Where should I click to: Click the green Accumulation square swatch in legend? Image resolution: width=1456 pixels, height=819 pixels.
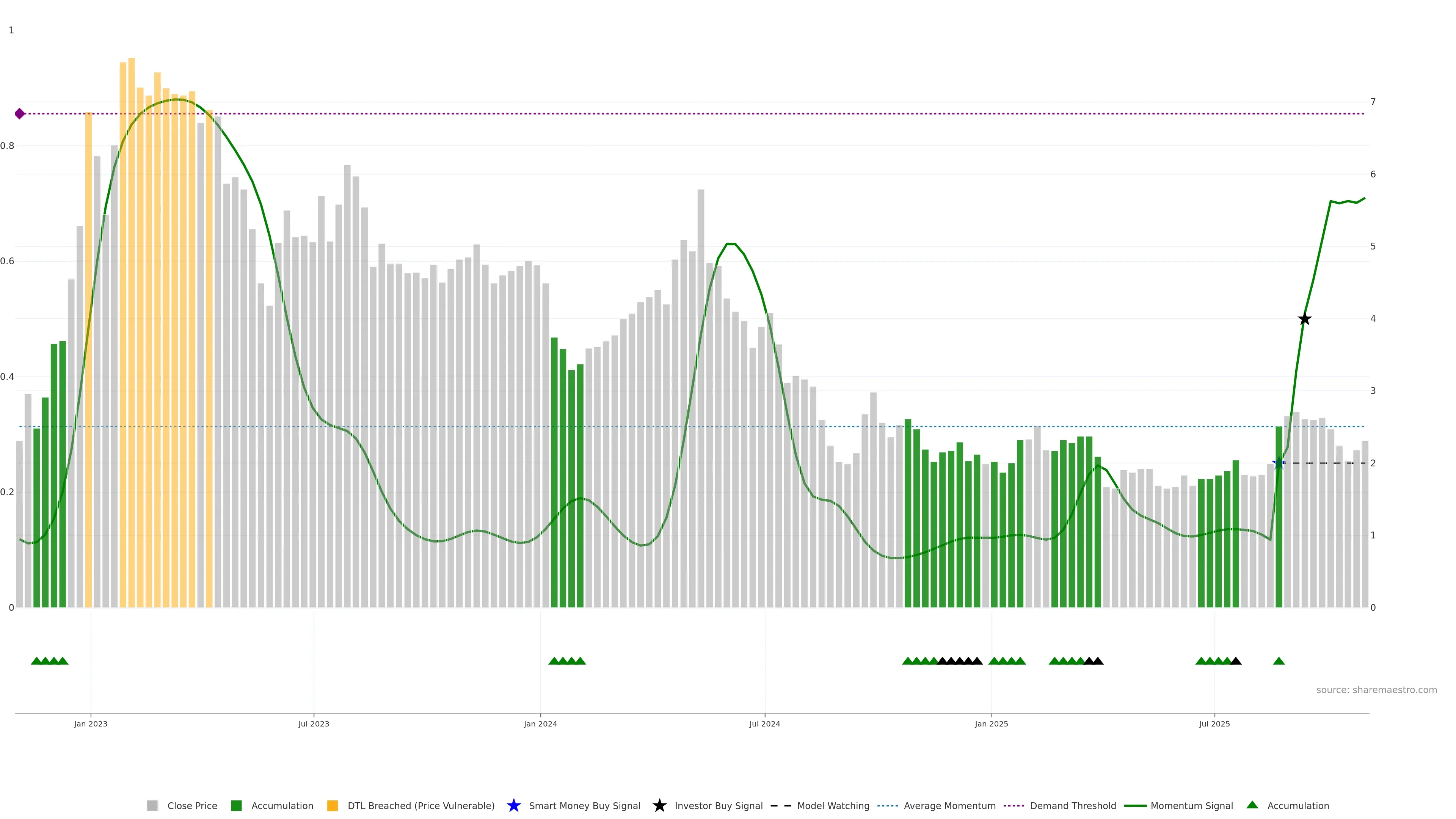(x=236, y=805)
